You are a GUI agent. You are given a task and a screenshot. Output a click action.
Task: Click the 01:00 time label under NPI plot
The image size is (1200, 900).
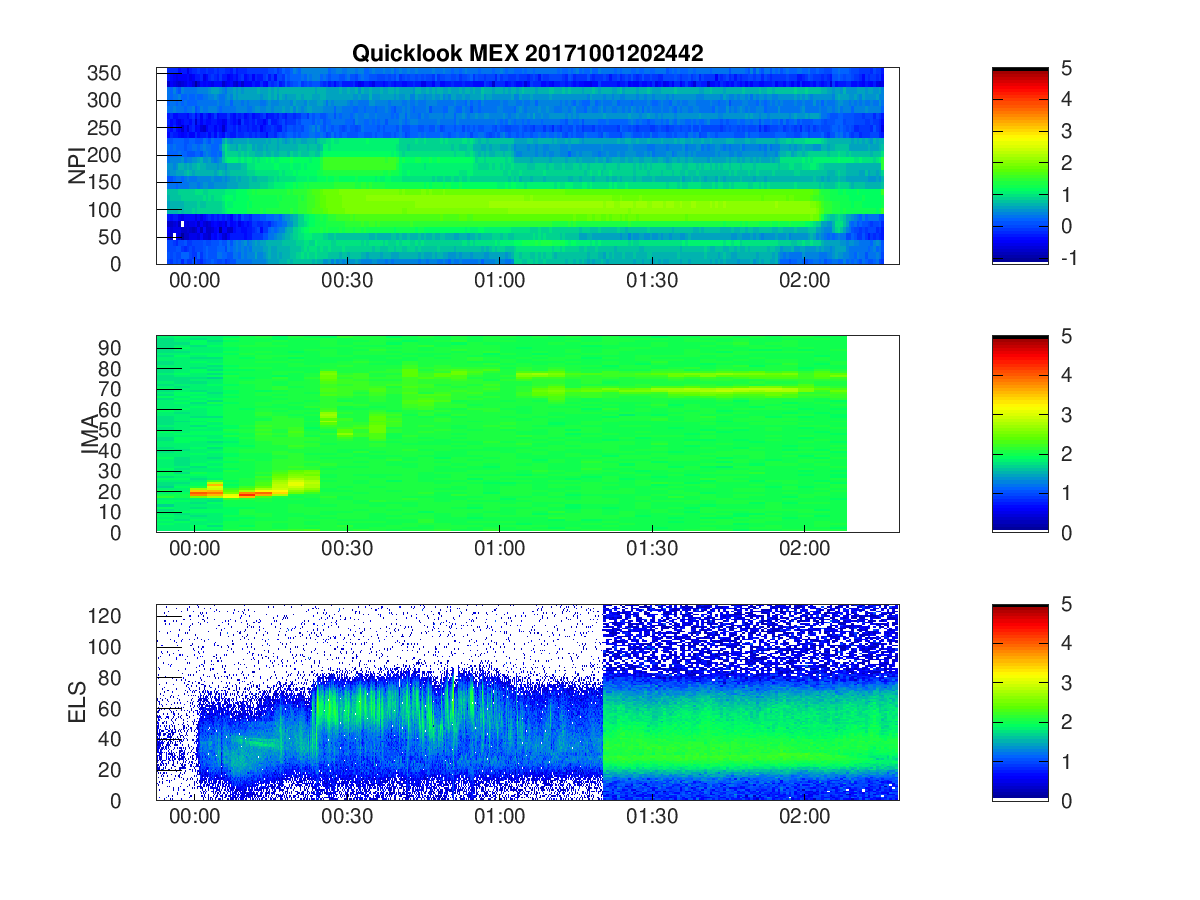click(x=499, y=281)
